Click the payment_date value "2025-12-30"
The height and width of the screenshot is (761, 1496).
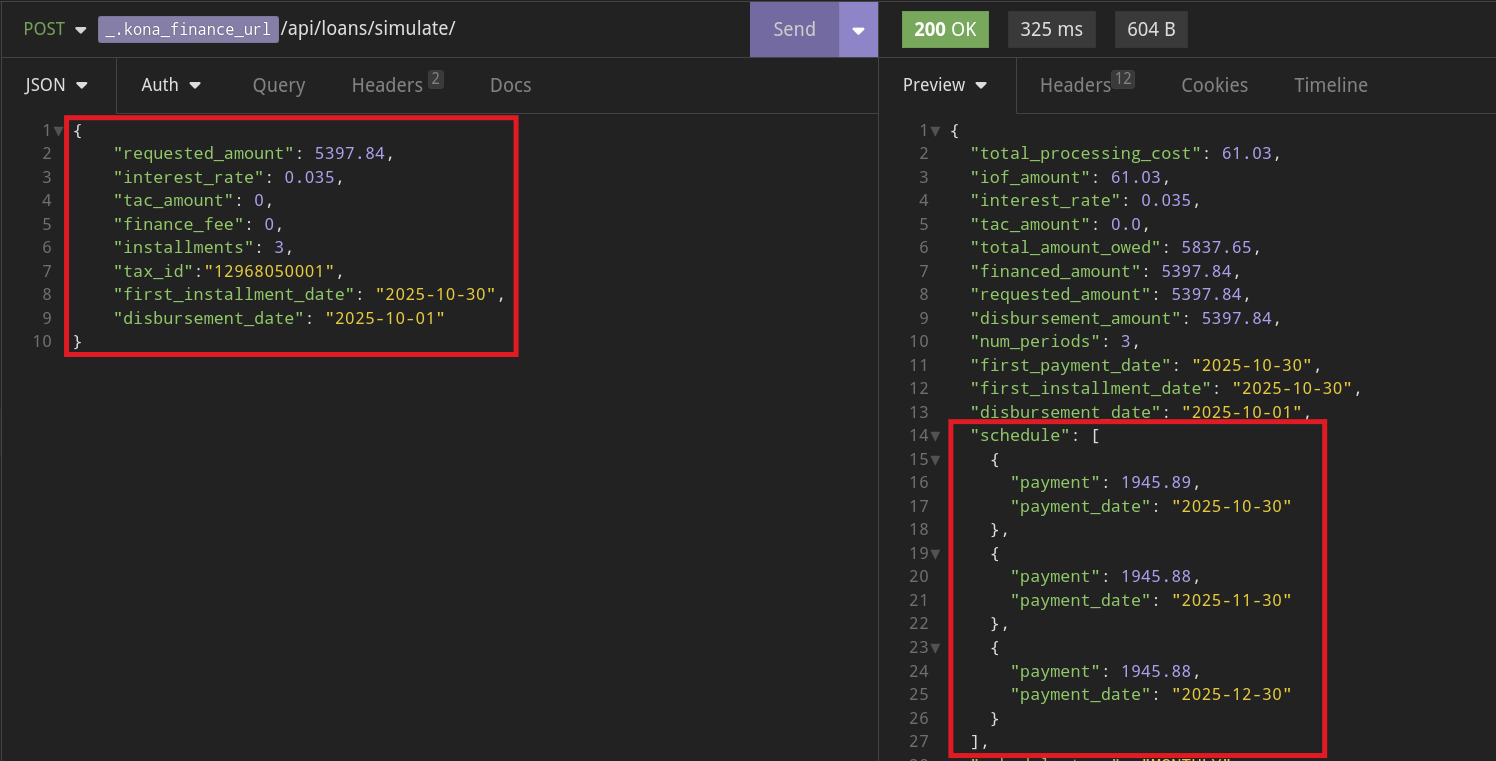pos(1232,694)
